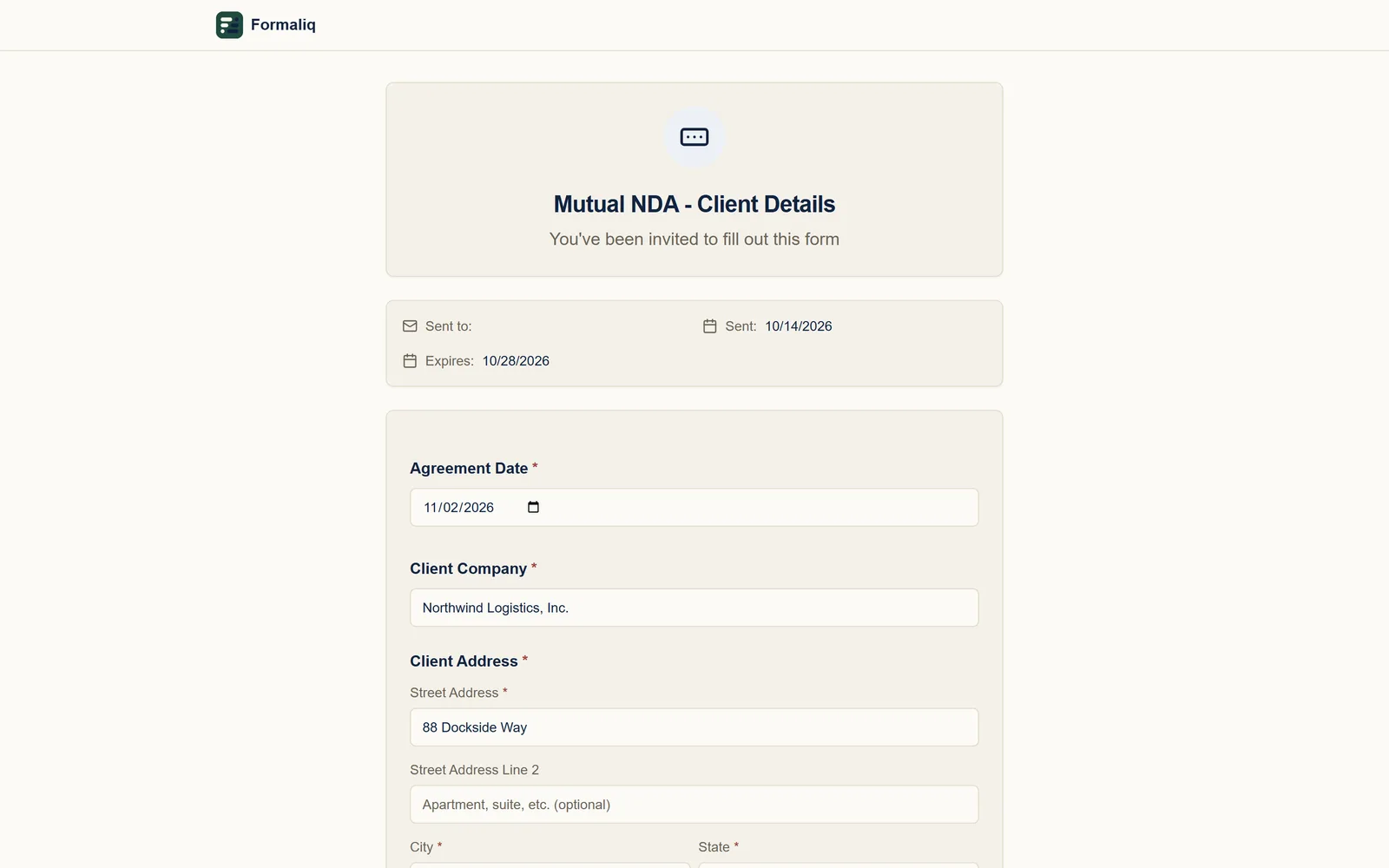Viewport: 1389px width, 868px height.
Task: Click the text "You've been invited to fill out this form"
Action: click(x=694, y=240)
